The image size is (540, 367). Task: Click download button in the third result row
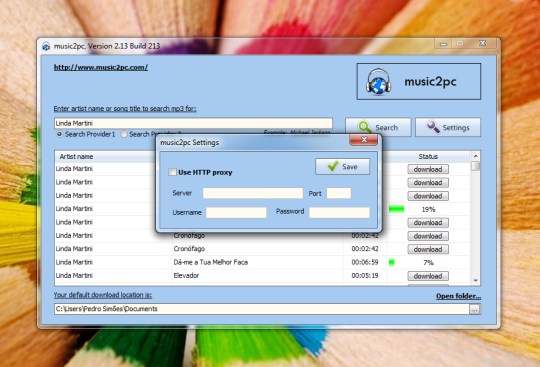click(428, 196)
